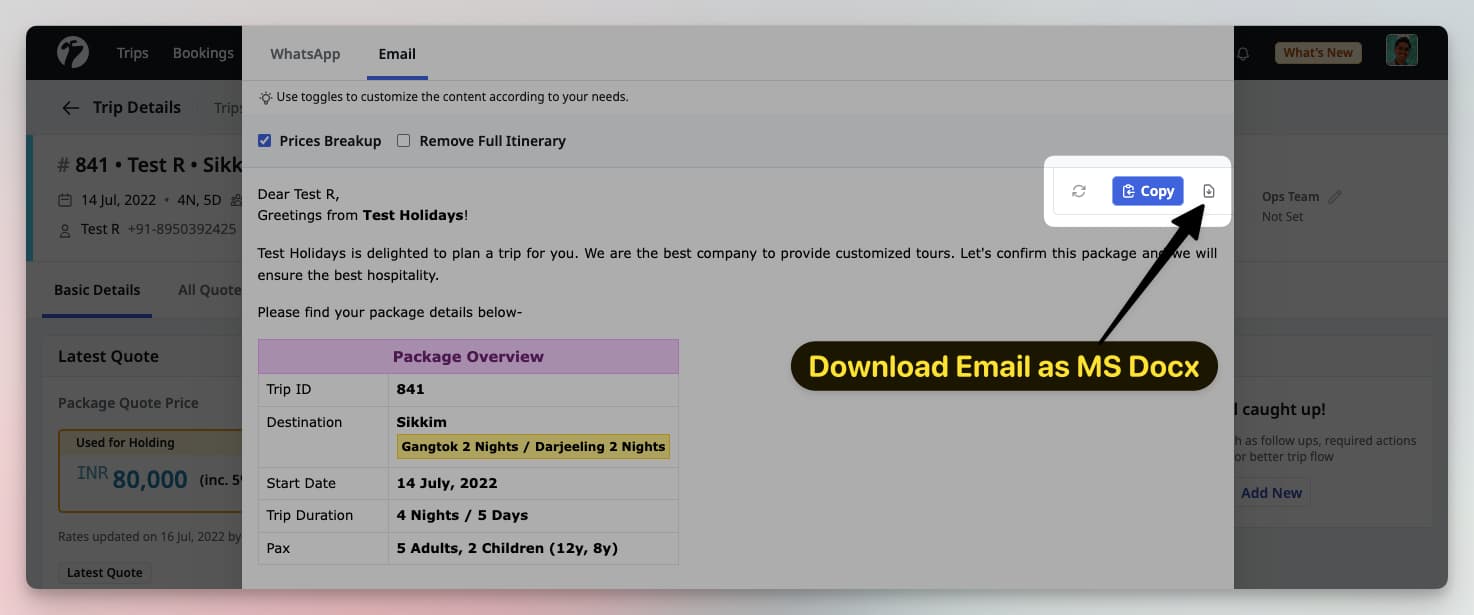Stay on the Basic Details tab
Viewport: 1474px width, 615px height.
pos(97,289)
